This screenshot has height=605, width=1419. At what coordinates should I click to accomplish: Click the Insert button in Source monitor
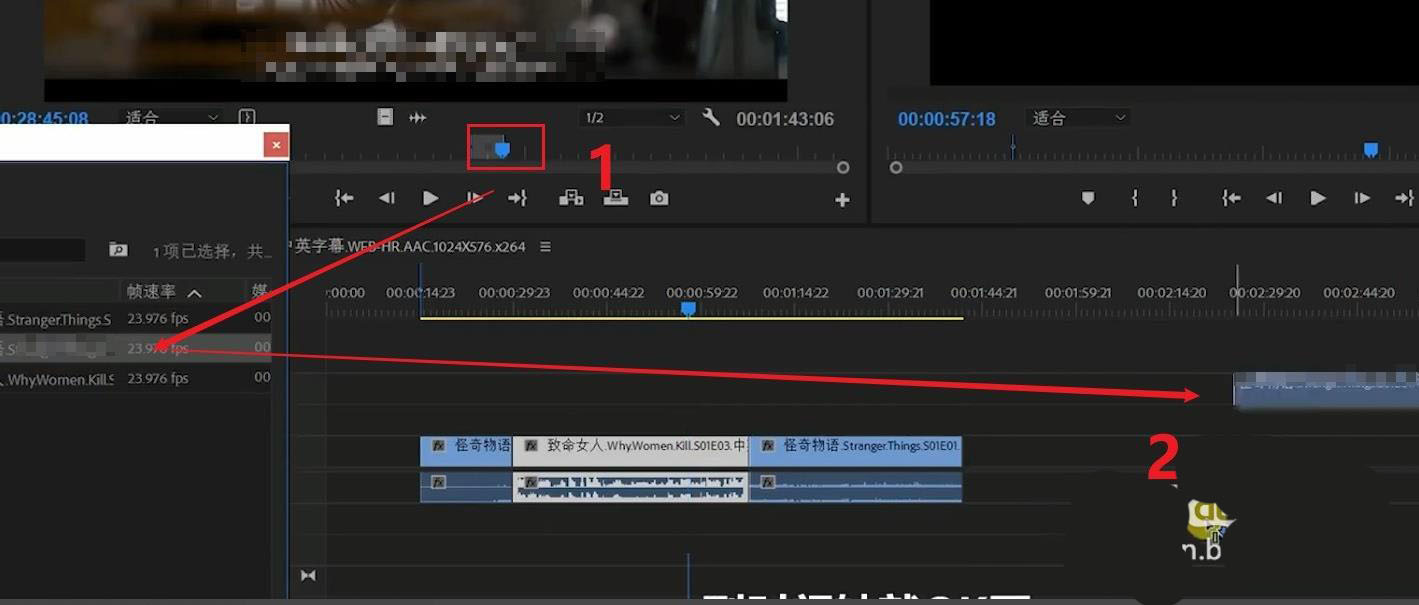571,198
